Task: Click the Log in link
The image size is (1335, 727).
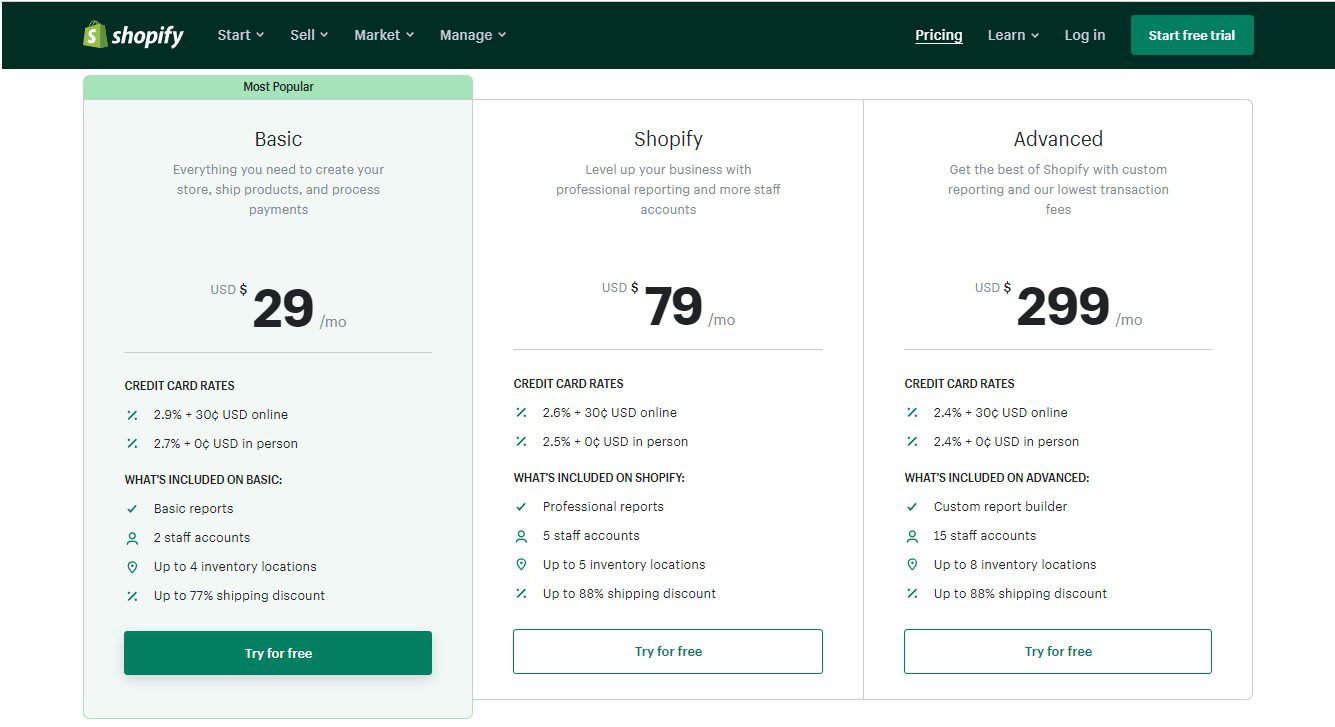Action: click(x=1084, y=34)
